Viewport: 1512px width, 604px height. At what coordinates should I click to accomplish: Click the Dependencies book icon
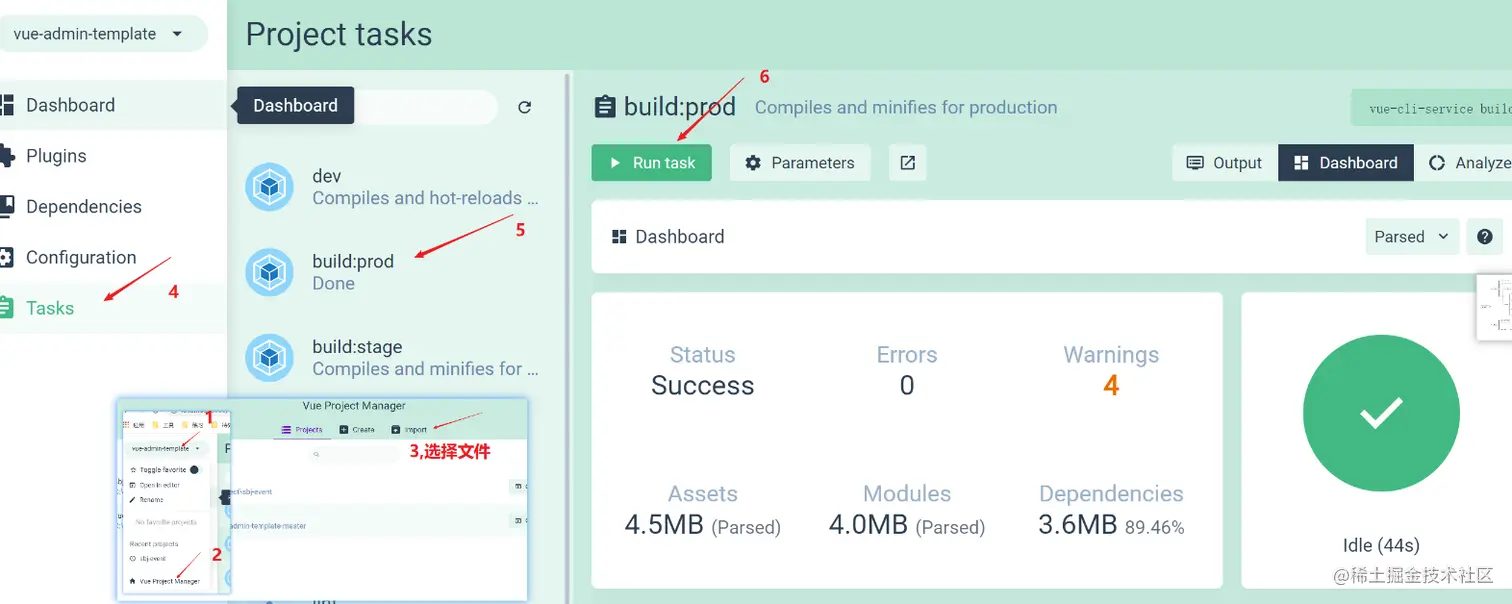(x=6, y=207)
